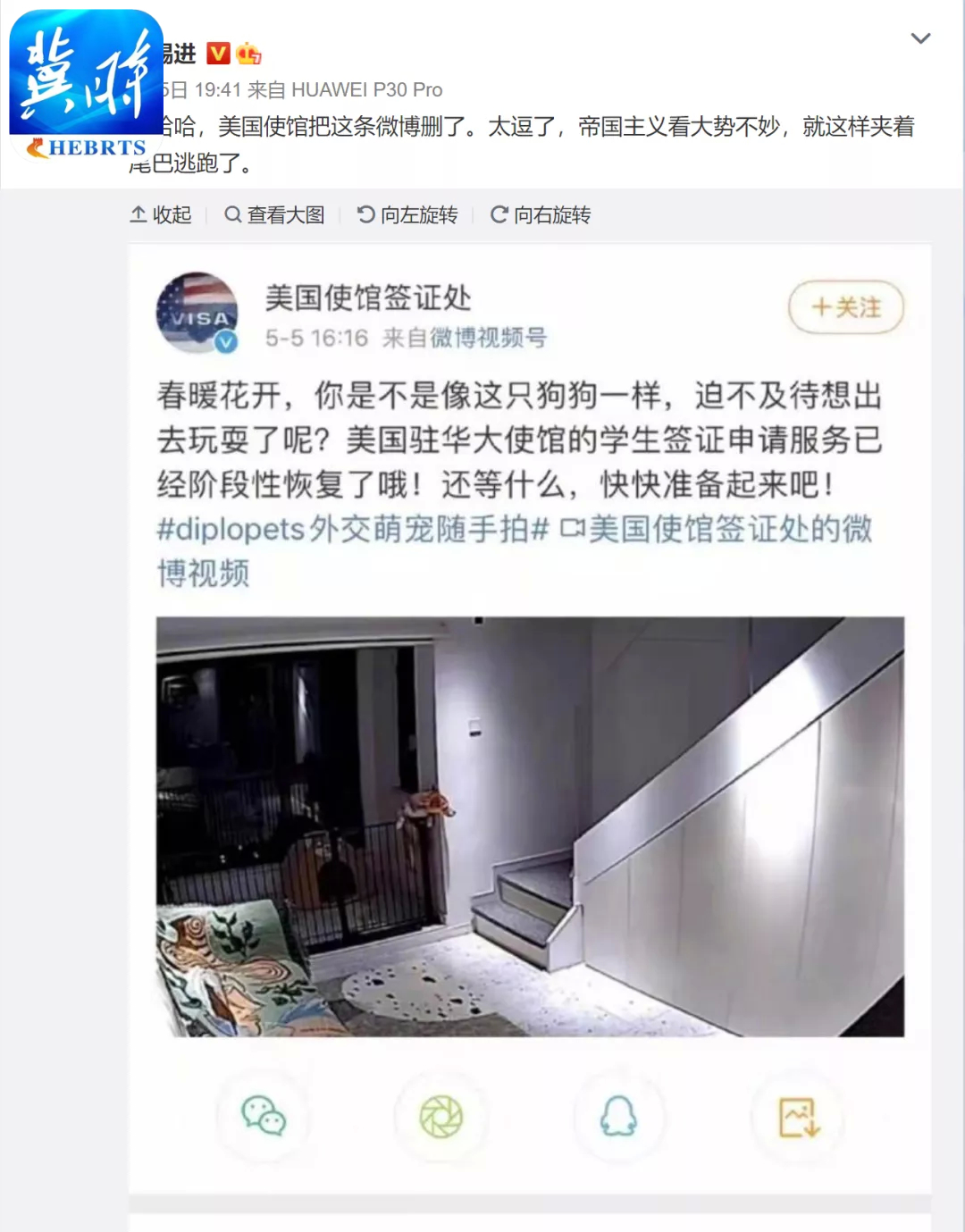This screenshot has height=1232, width=965.
Task: Share via the WeChat icon
Action: [x=263, y=1116]
